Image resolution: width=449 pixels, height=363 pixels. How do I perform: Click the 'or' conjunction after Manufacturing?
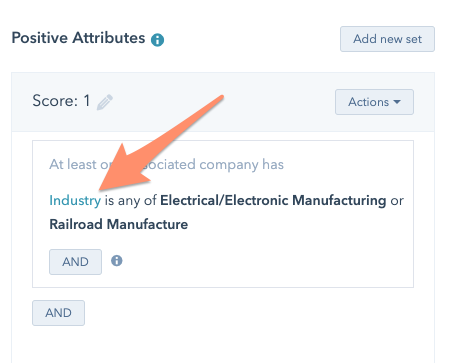click(x=397, y=201)
